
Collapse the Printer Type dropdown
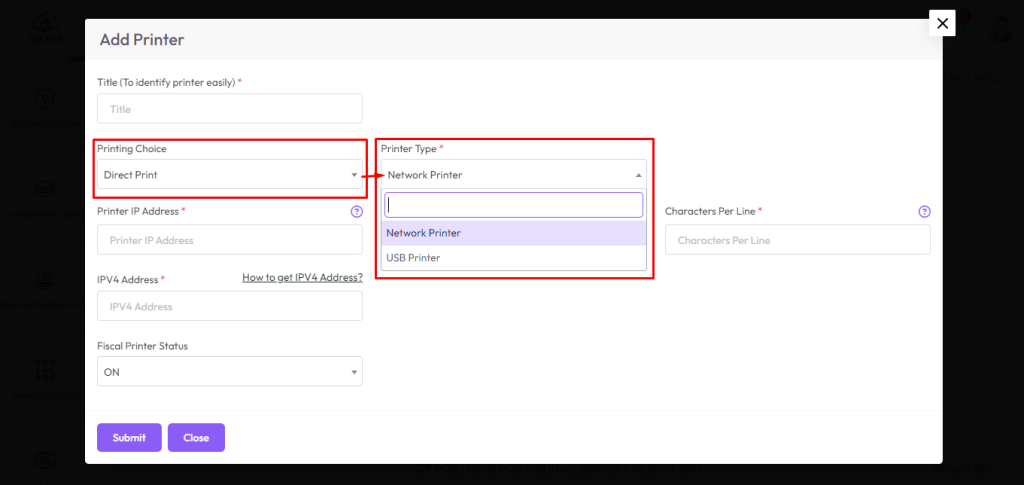pos(514,174)
